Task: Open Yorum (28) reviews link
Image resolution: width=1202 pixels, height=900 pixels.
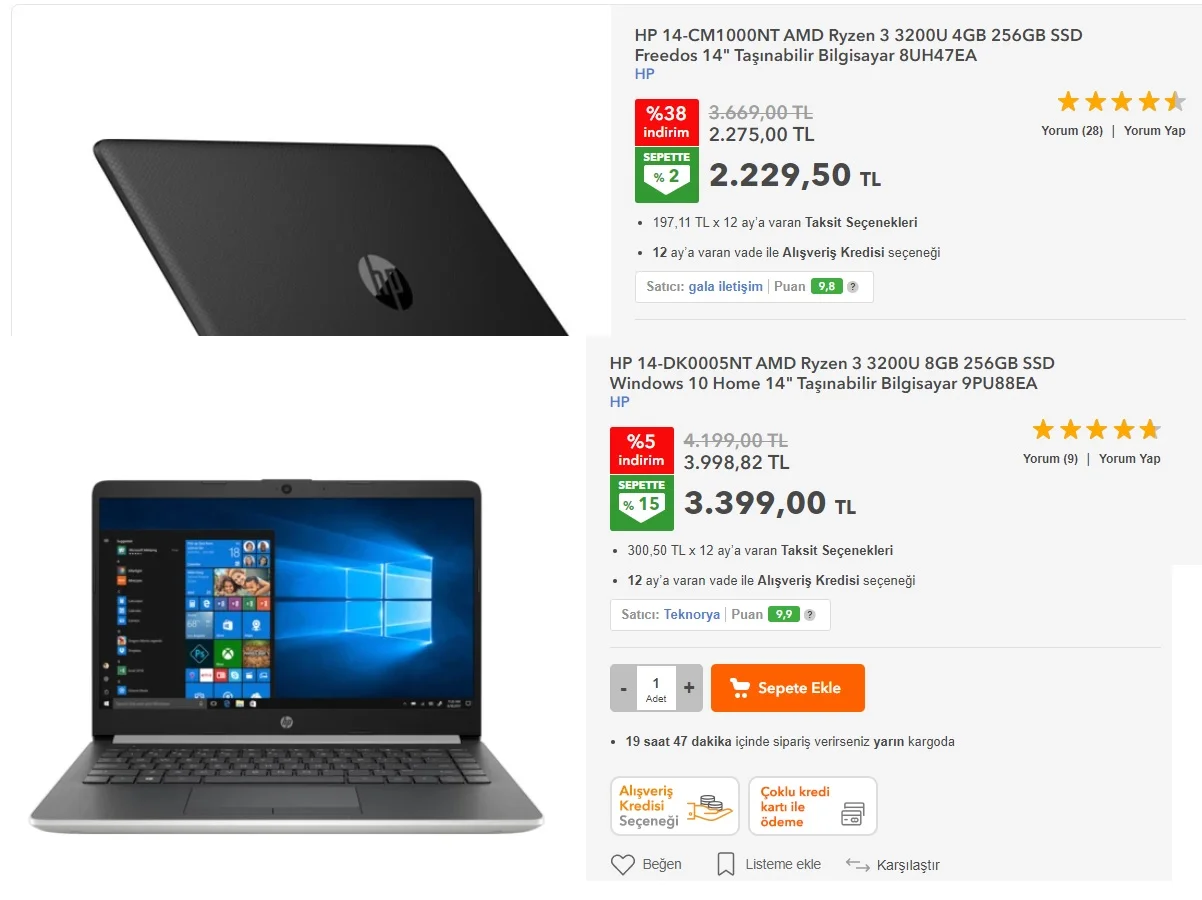Action: 1072,131
